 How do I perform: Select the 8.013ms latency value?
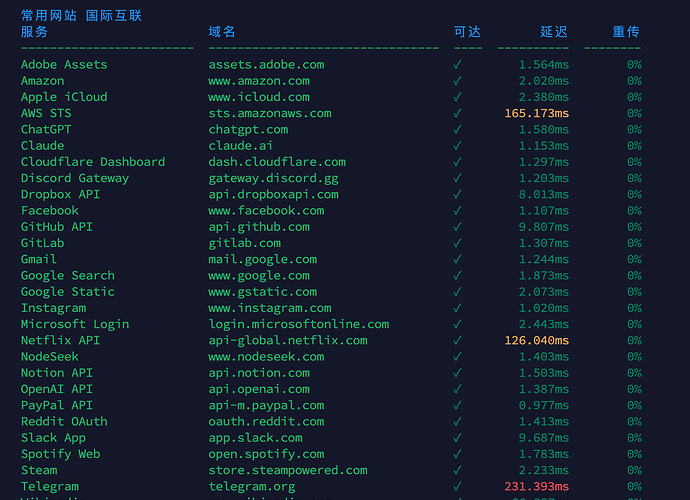[x=543, y=195]
